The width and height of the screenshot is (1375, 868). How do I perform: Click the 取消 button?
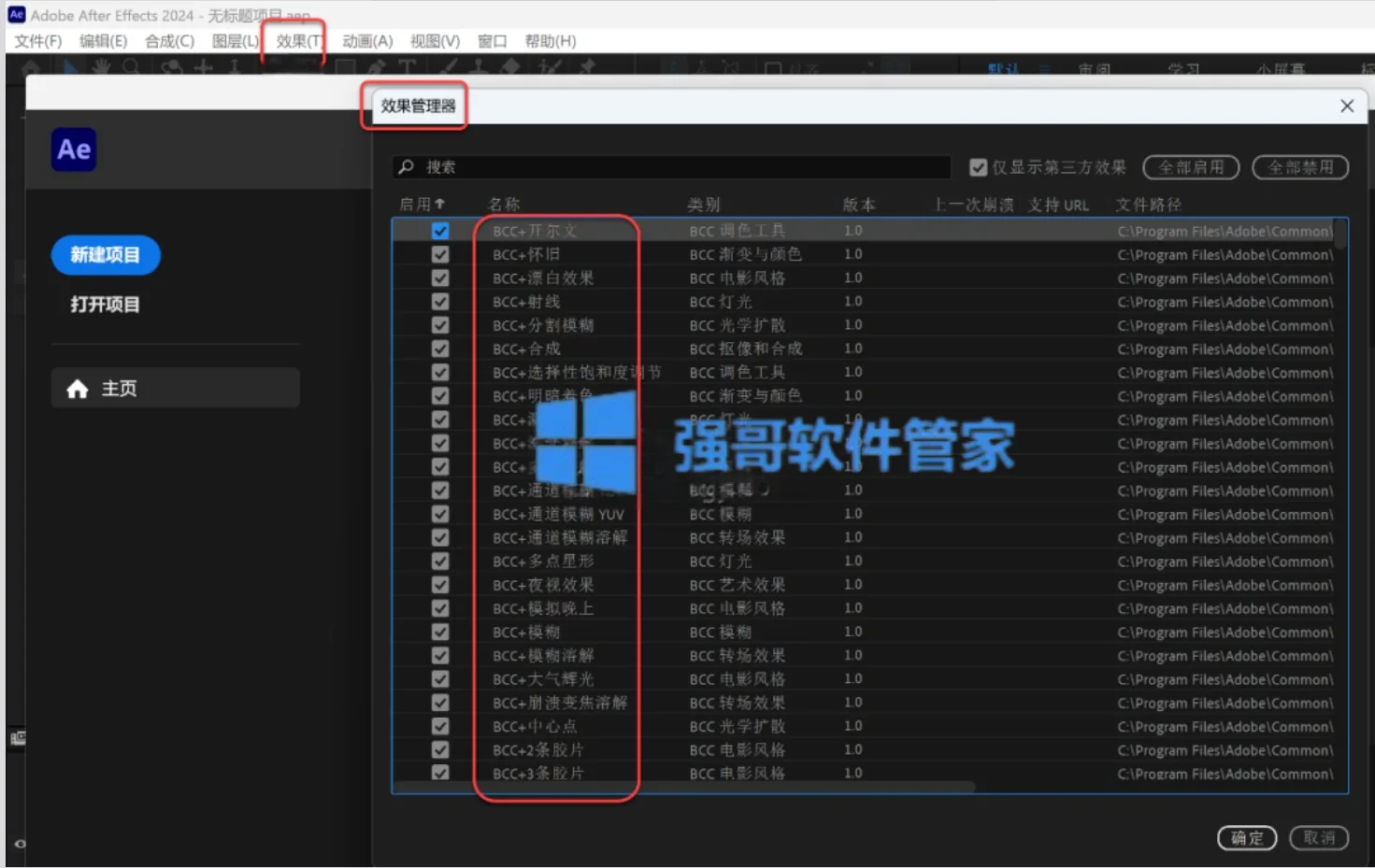pos(1319,838)
